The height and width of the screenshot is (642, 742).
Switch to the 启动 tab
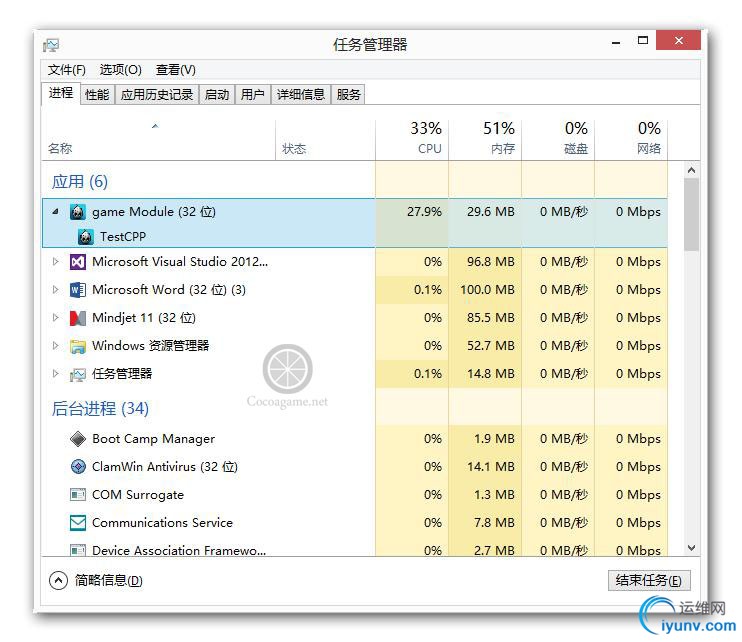[x=217, y=95]
